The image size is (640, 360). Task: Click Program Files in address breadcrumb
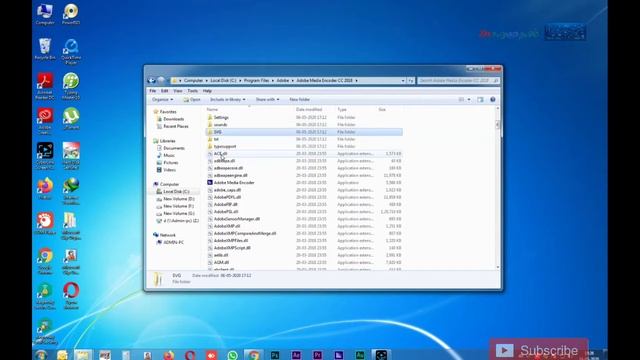(256, 81)
